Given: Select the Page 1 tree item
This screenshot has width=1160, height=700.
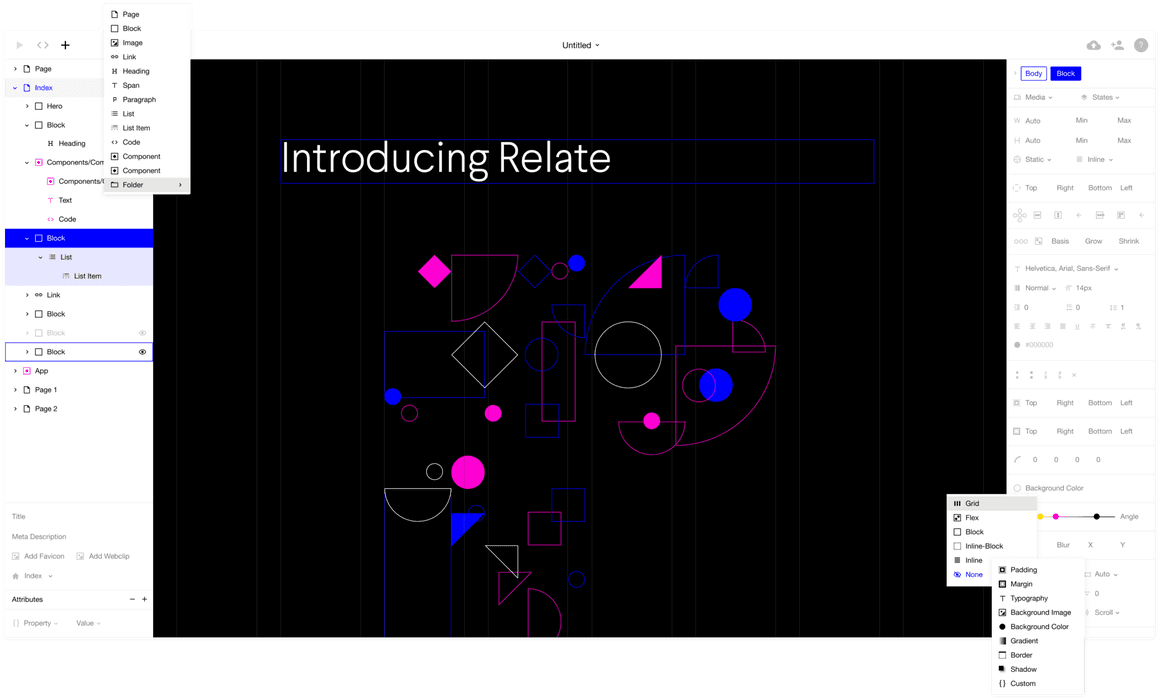Looking at the screenshot, I should click(46, 390).
